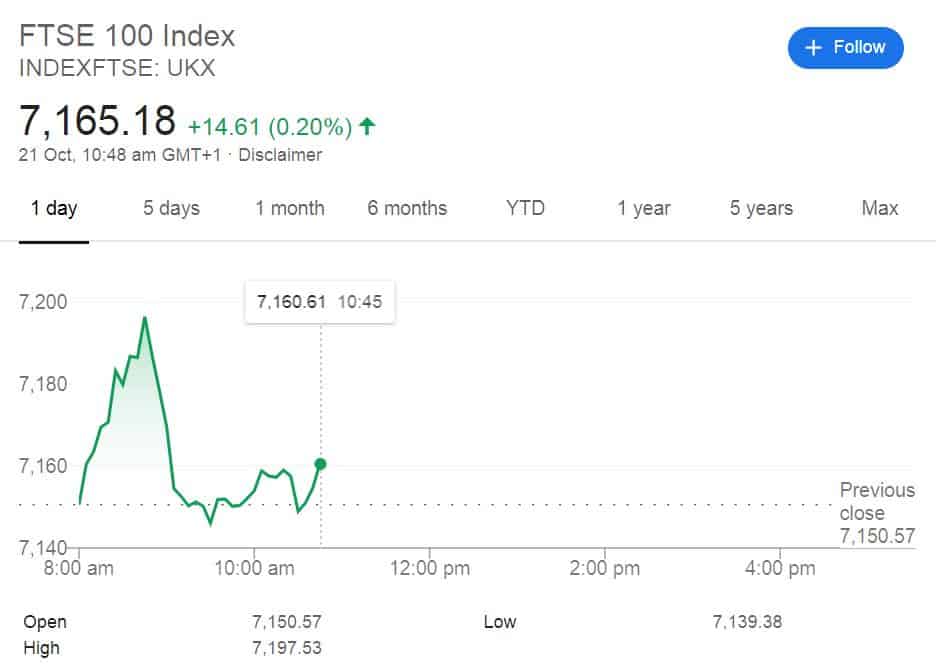Click the plus icon inside the Follow button

[x=812, y=47]
